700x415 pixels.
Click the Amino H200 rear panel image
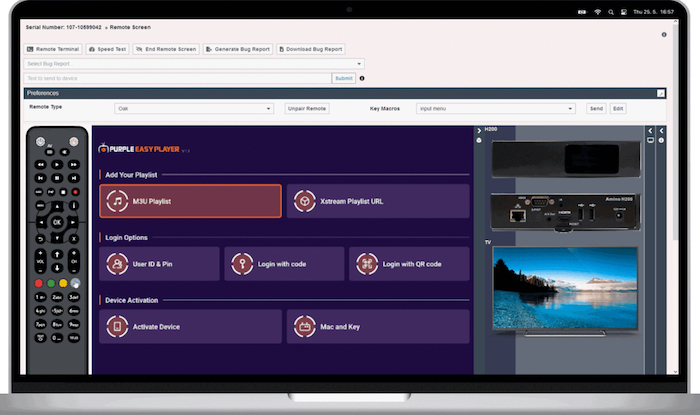click(565, 212)
